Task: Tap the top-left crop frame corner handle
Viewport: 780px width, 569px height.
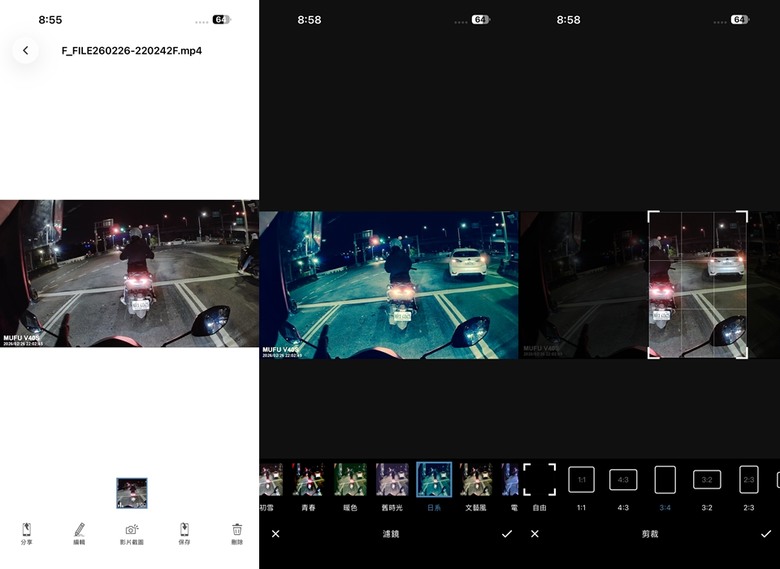Action: (652, 215)
